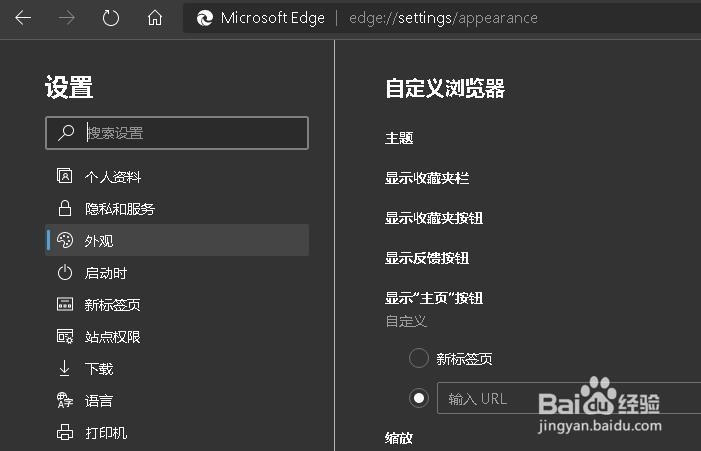Screen dimensions: 701x451
Task: Click the 输入 URL text field
Action: 569,398
